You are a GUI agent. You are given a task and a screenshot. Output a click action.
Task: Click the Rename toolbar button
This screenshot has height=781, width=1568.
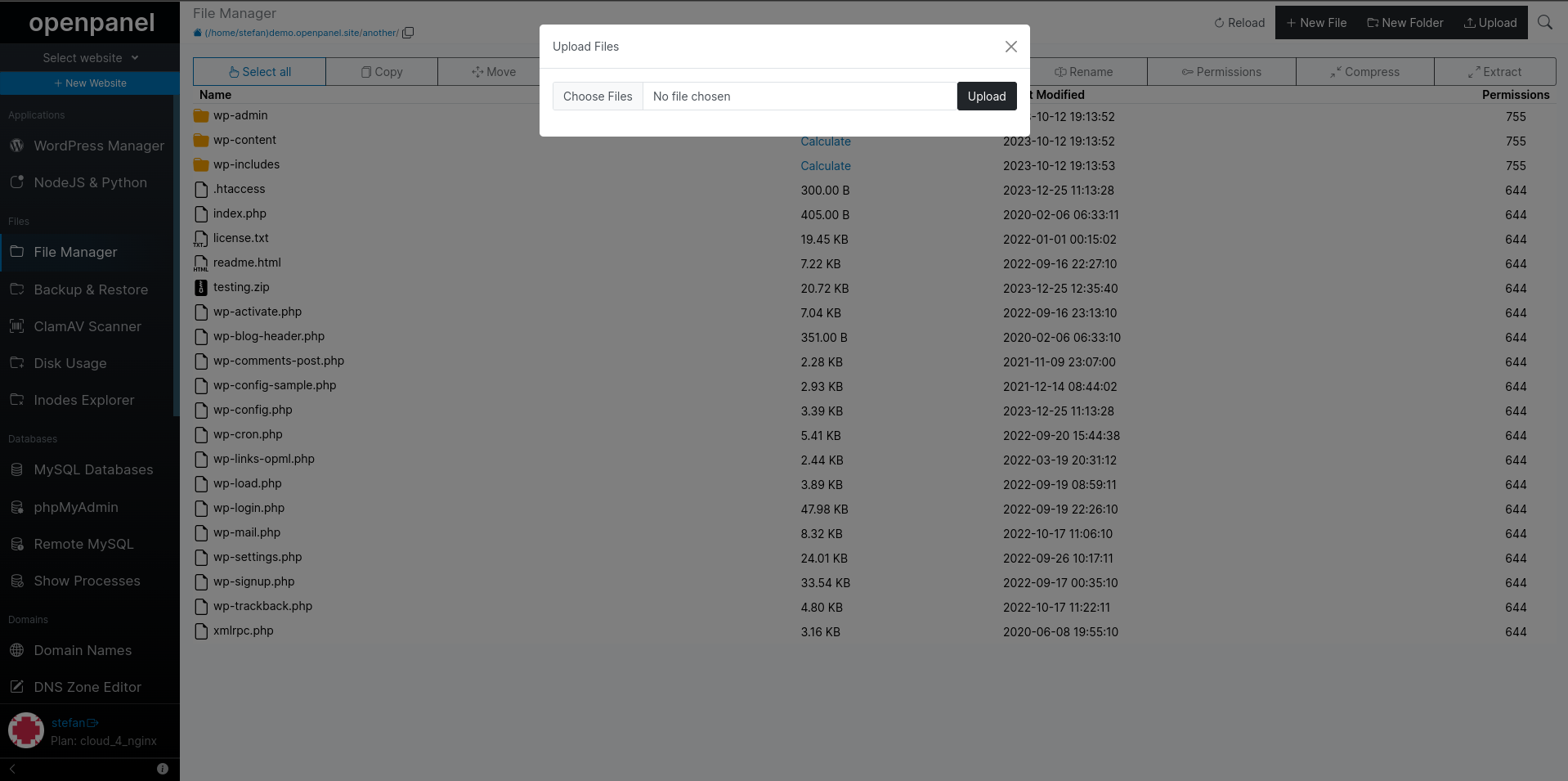coord(1083,72)
